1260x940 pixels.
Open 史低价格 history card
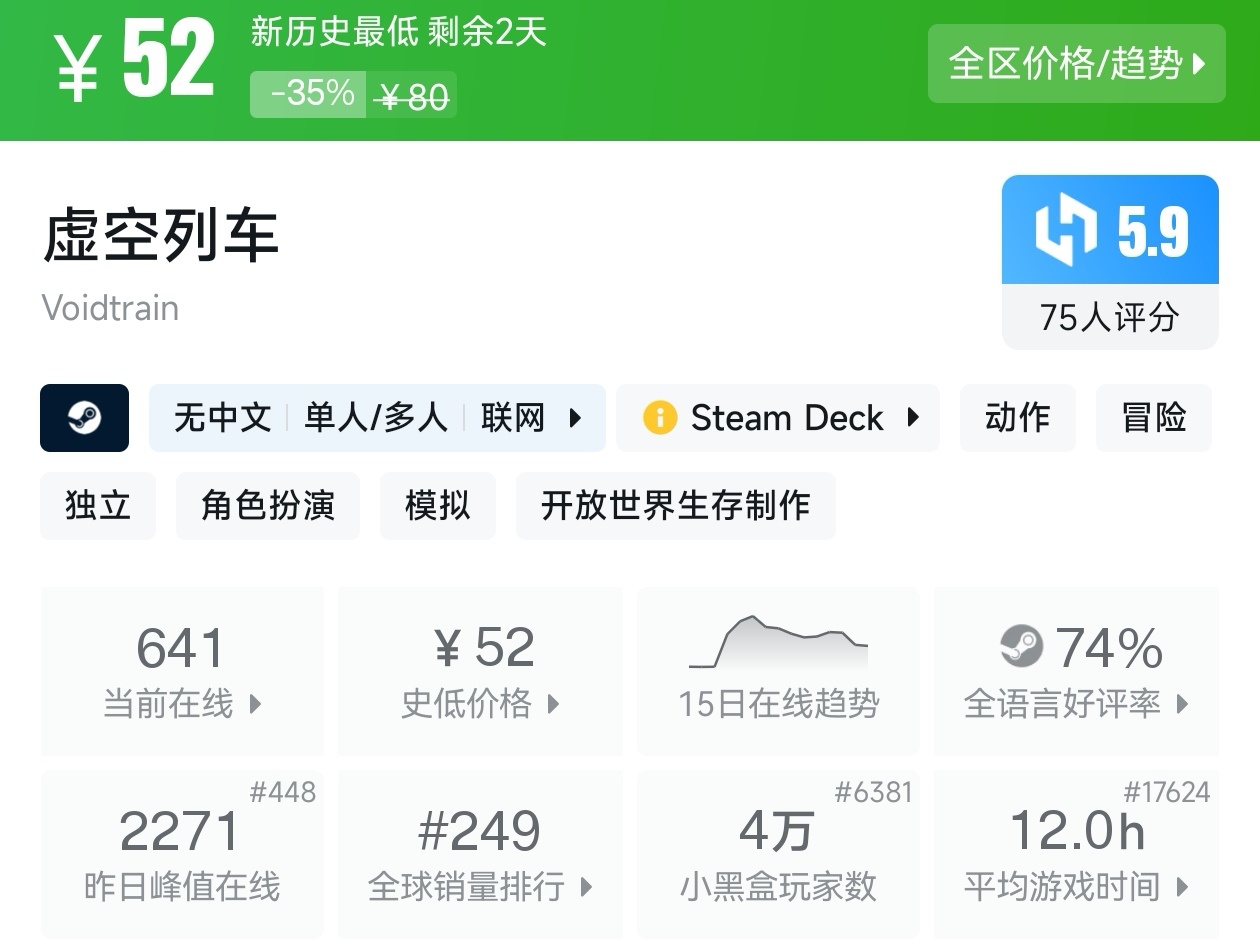click(480, 671)
